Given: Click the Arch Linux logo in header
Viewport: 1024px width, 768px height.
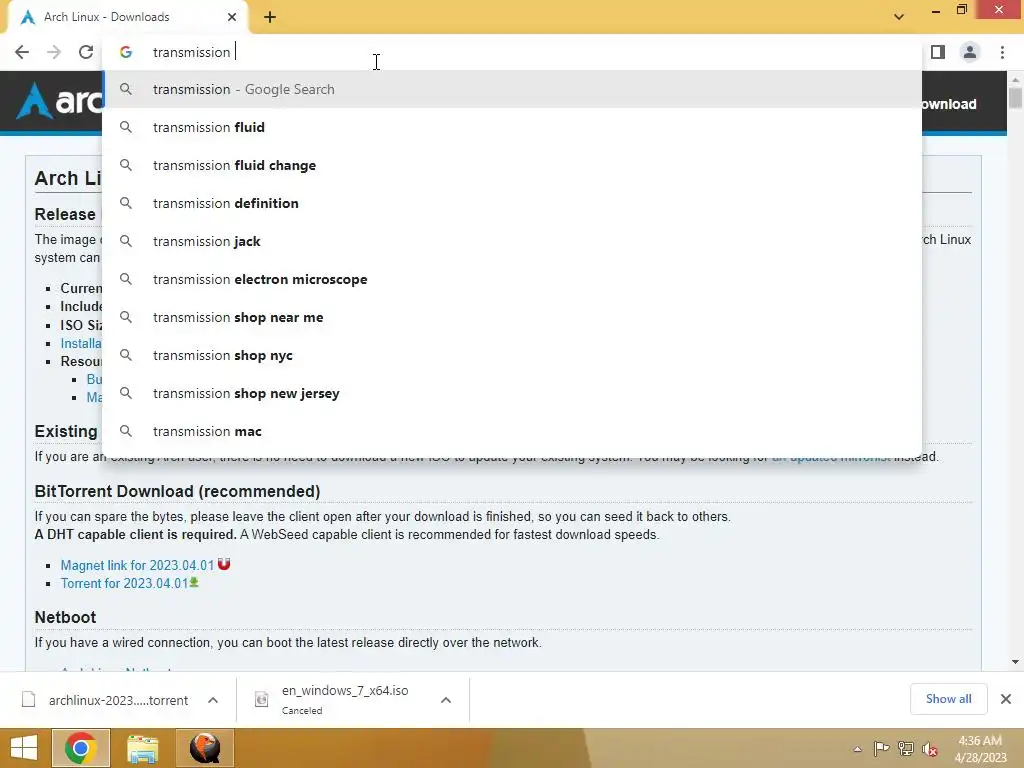Looking at the screenshot, I should [59, 101].
